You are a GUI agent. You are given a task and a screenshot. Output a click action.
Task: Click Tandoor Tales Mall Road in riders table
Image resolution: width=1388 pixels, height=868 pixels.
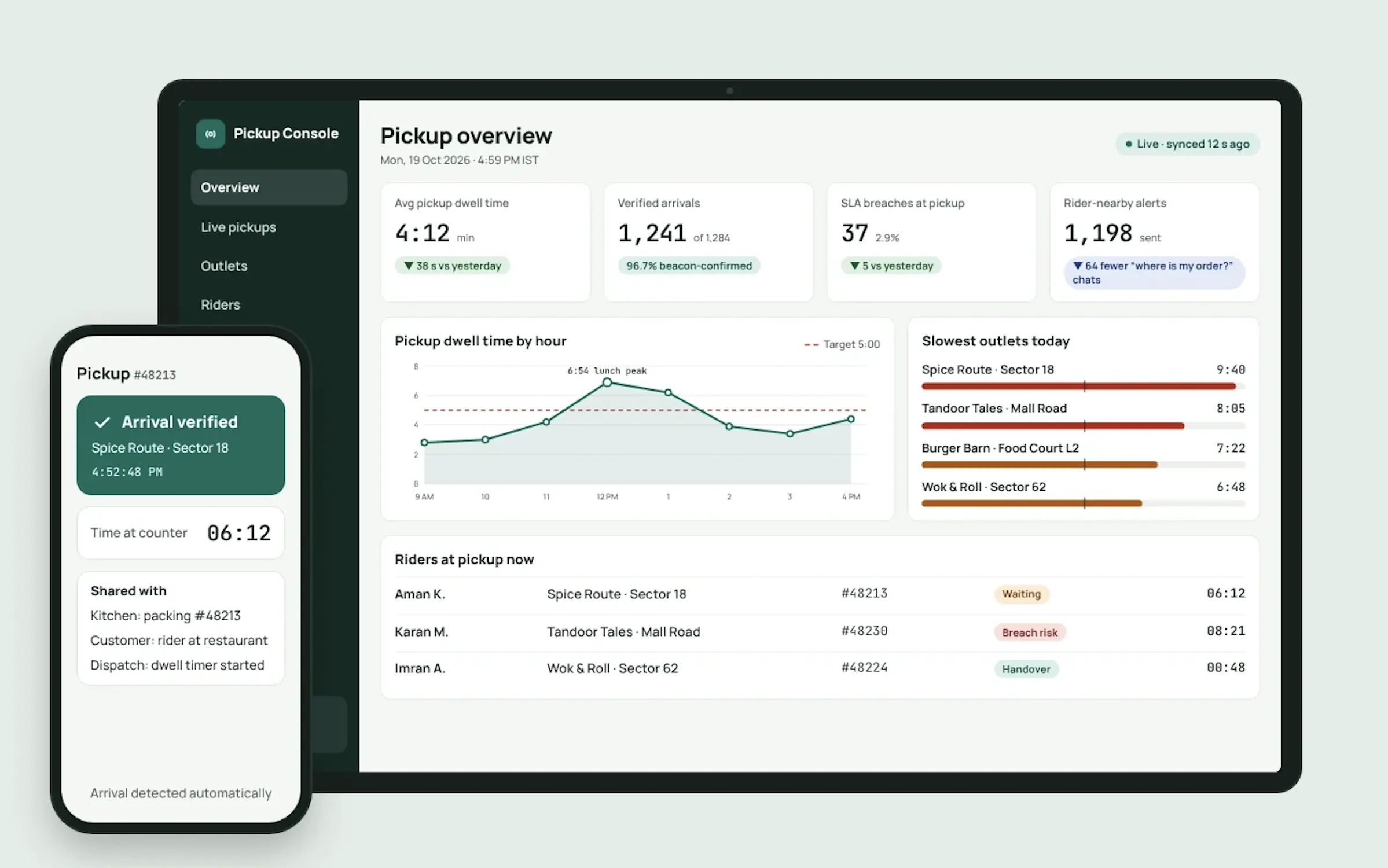click(x=623, y=632)
